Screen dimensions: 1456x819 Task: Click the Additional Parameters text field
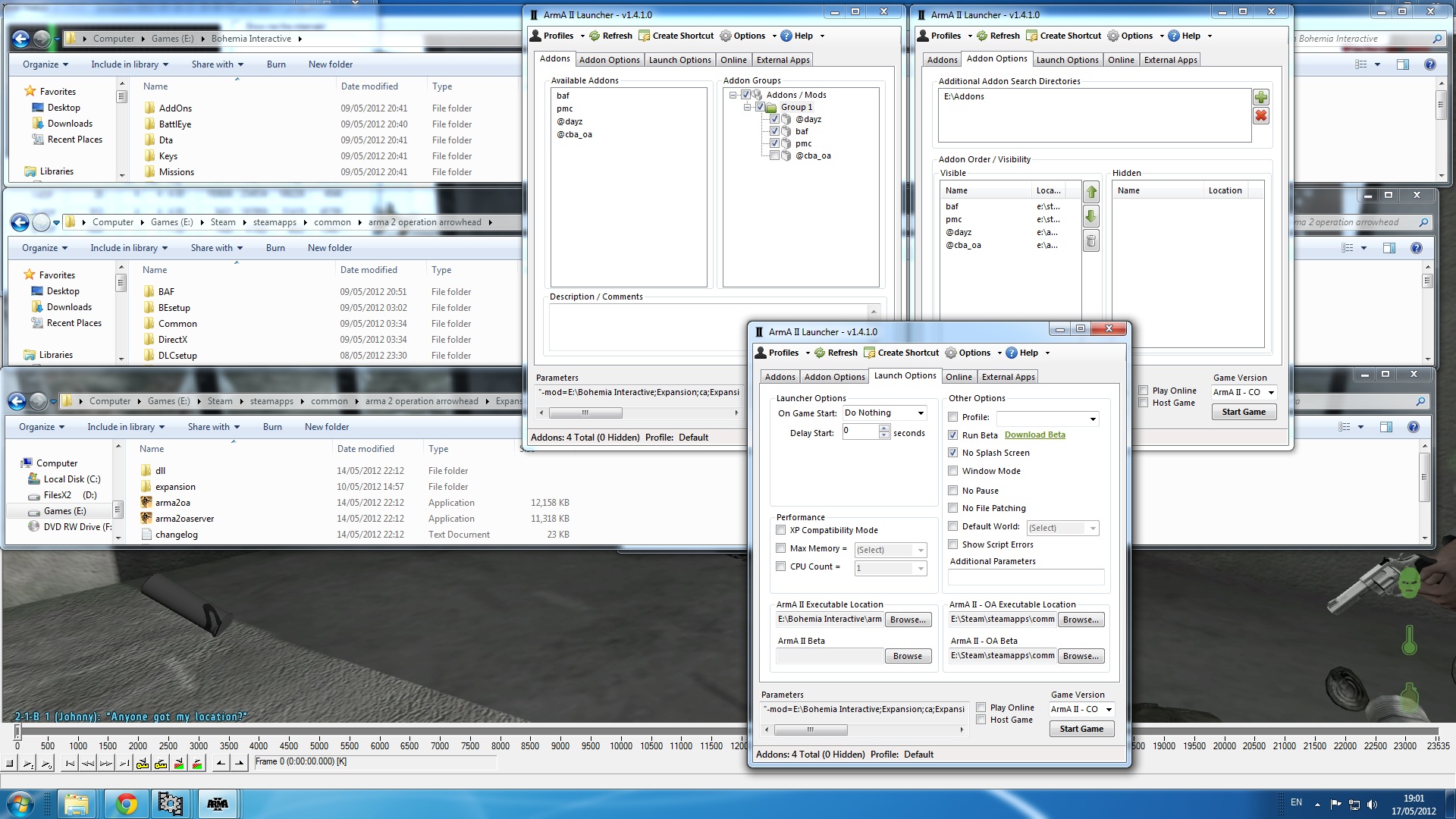tap(1026, 577)
